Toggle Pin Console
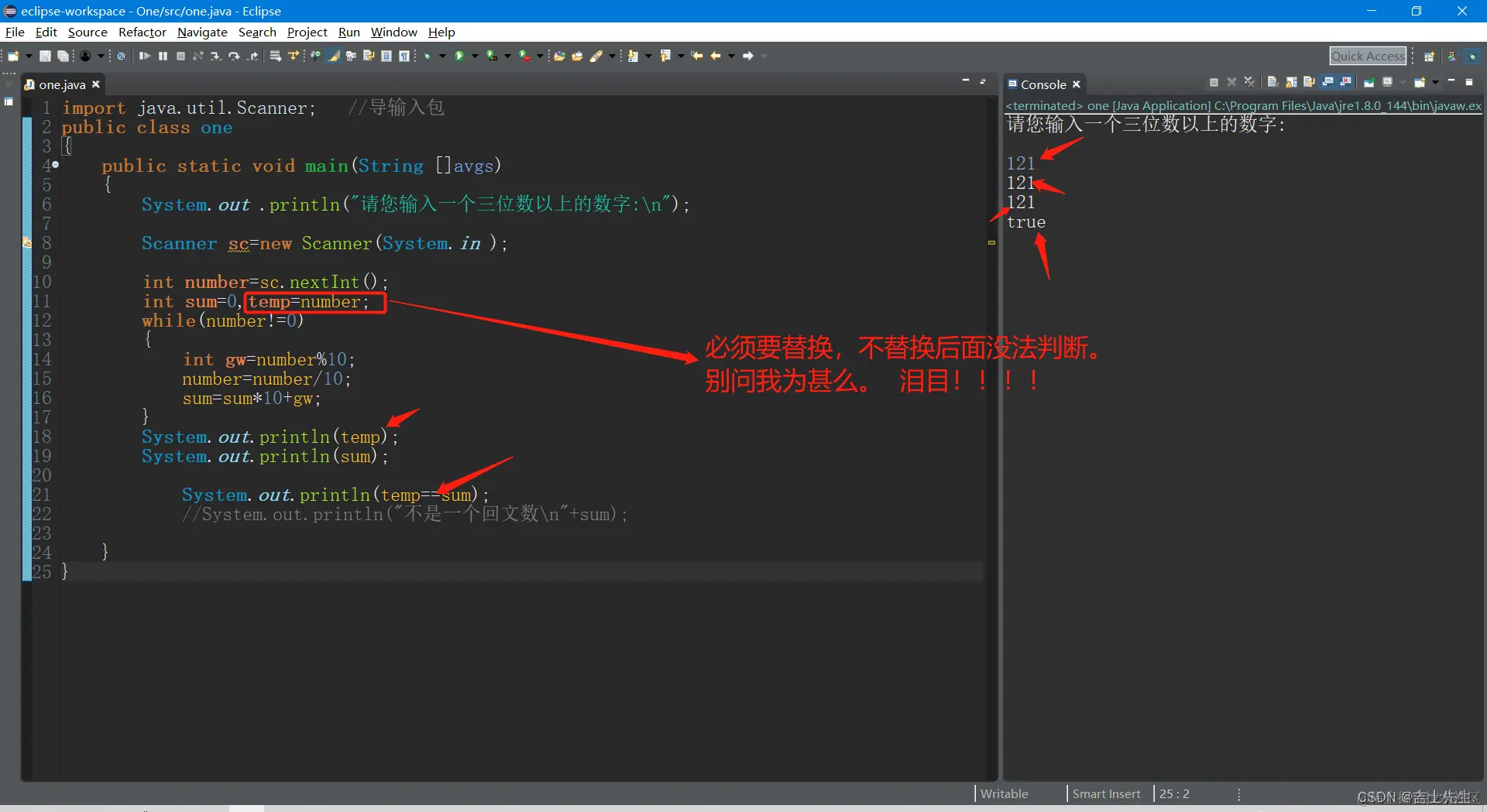Screen dimensions: 1487x812 point(1369,82)
